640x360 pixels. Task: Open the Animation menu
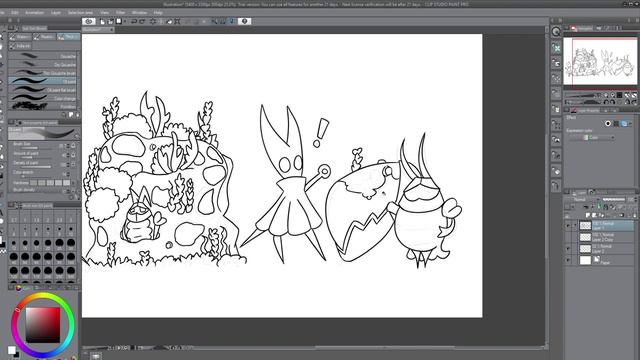click(x=34, y=13)
